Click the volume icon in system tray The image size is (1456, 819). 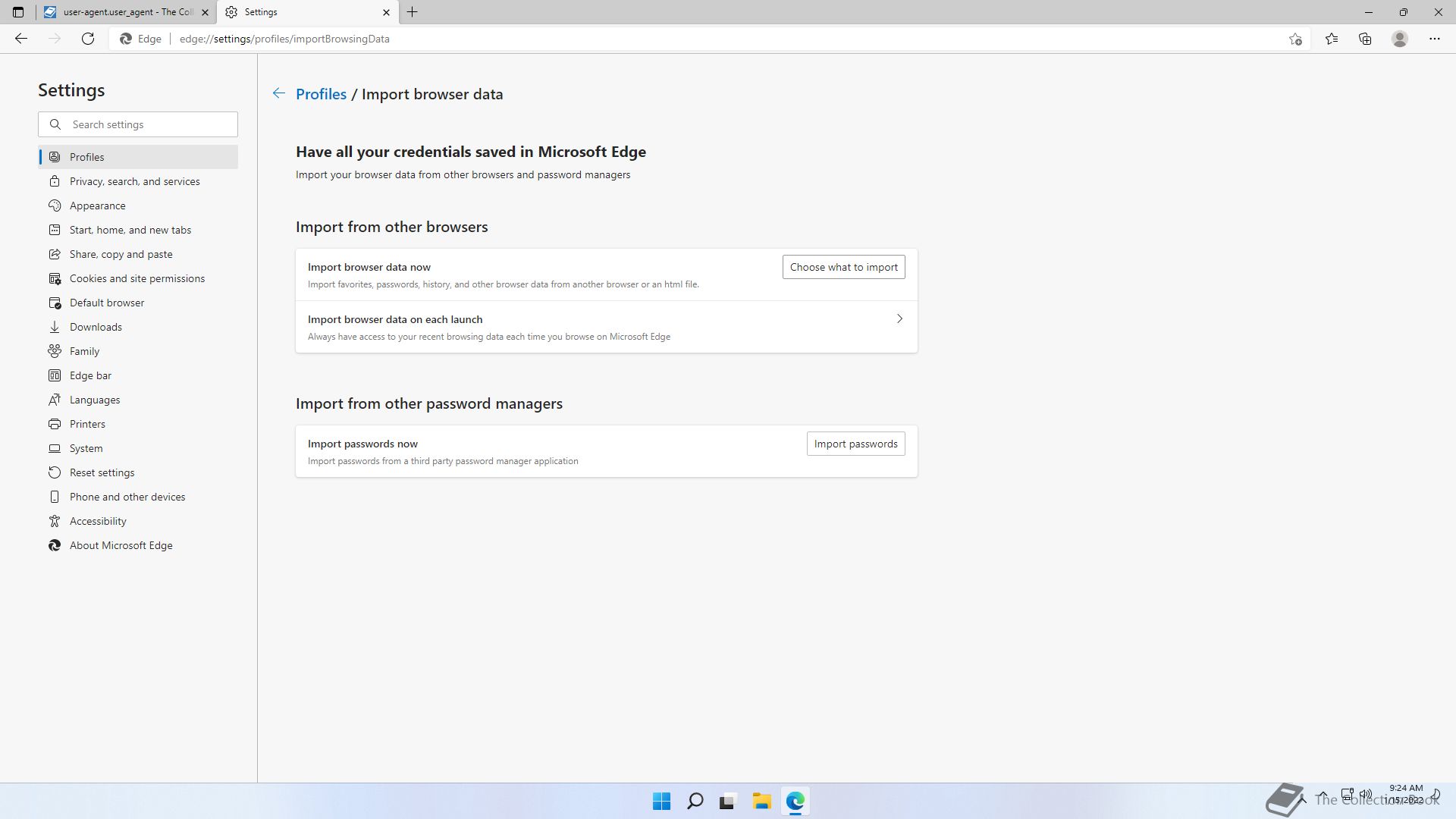pyautogui.click(x=1366, y=794)
